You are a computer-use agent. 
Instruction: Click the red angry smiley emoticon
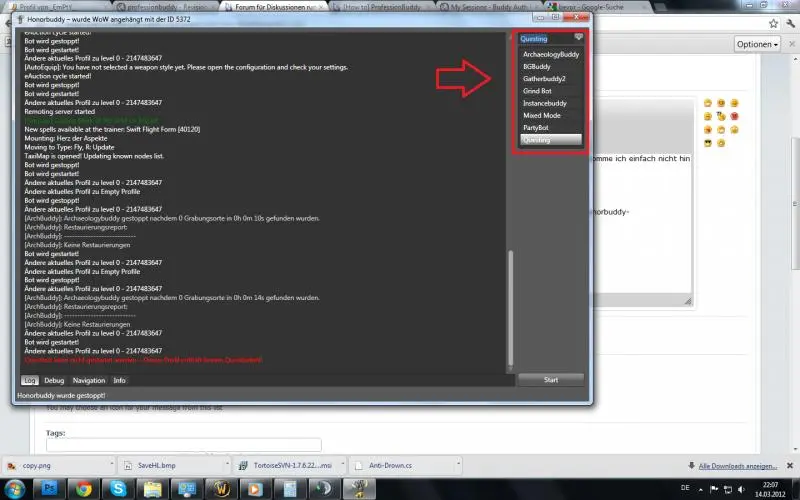click(734, 117)
